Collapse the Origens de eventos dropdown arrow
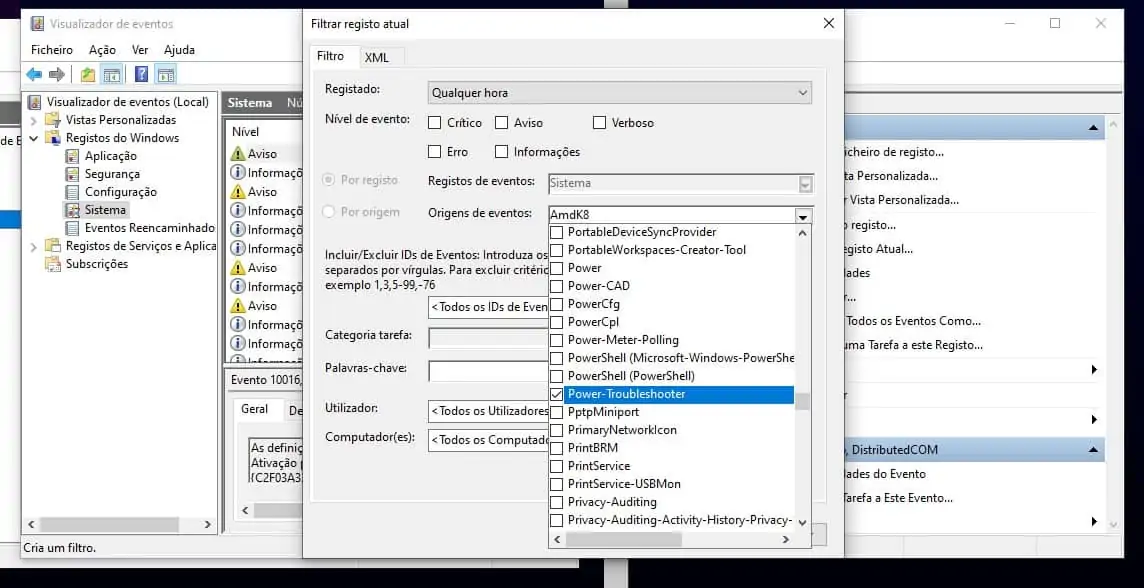 [x=802, y=215]
